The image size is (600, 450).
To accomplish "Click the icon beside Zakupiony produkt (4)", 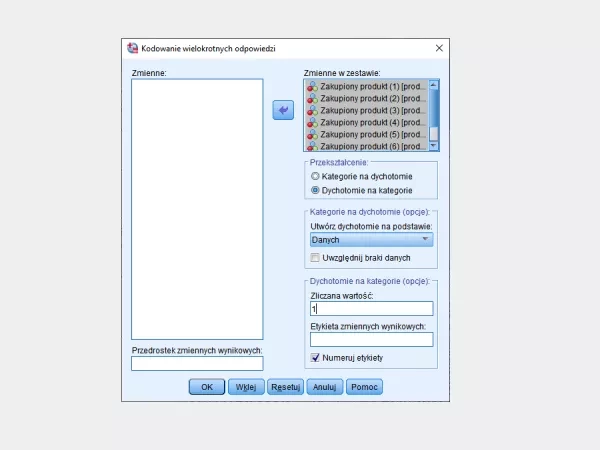I will (x=312, y=122).
